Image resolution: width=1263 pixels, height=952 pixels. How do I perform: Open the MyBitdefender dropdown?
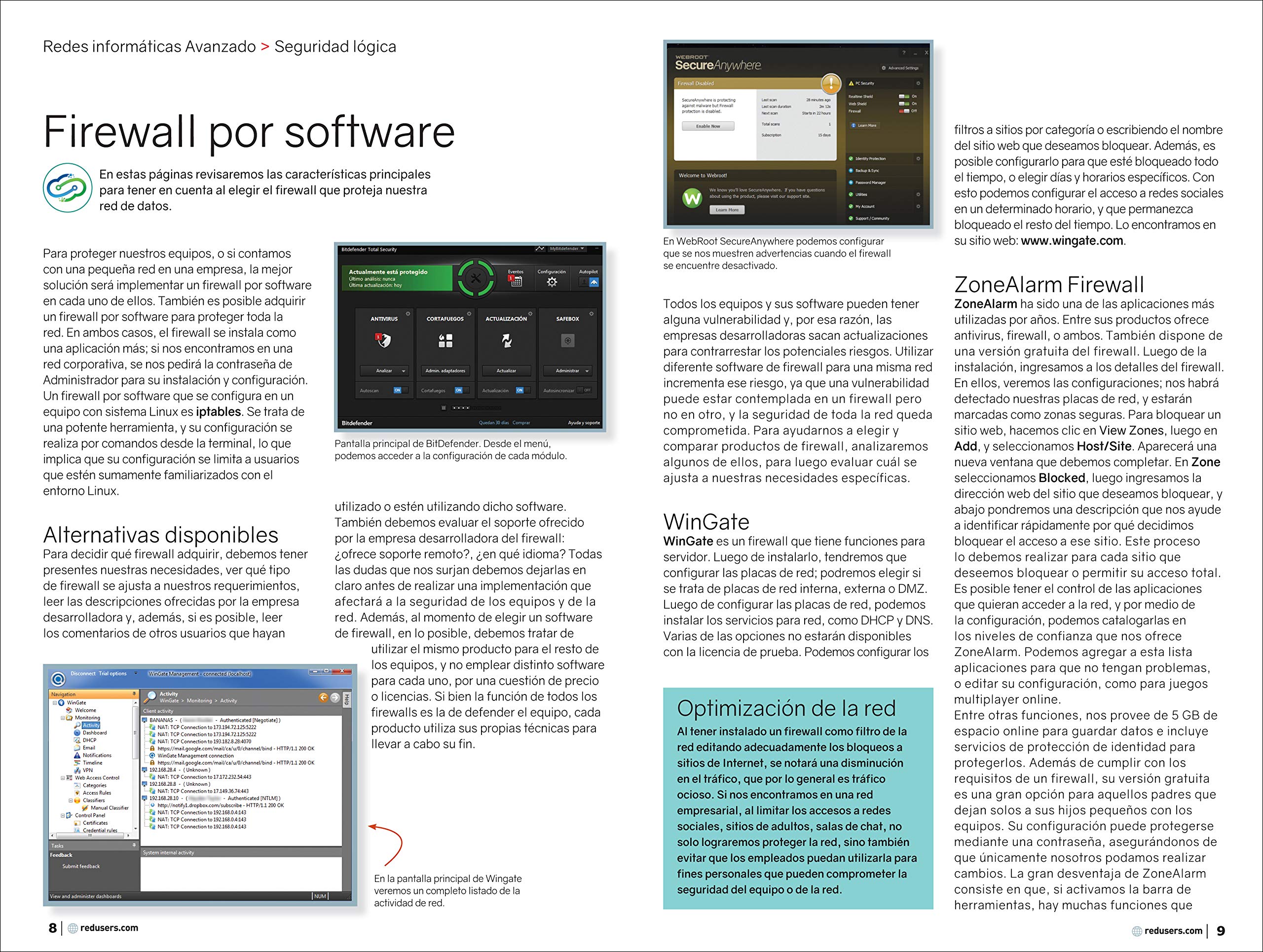(566, 249)
